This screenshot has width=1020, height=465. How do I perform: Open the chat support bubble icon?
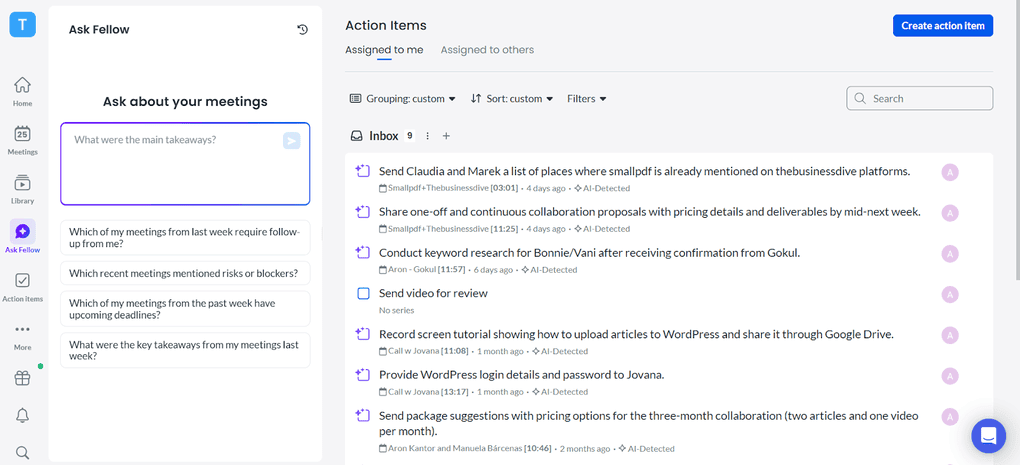[988, 436]
